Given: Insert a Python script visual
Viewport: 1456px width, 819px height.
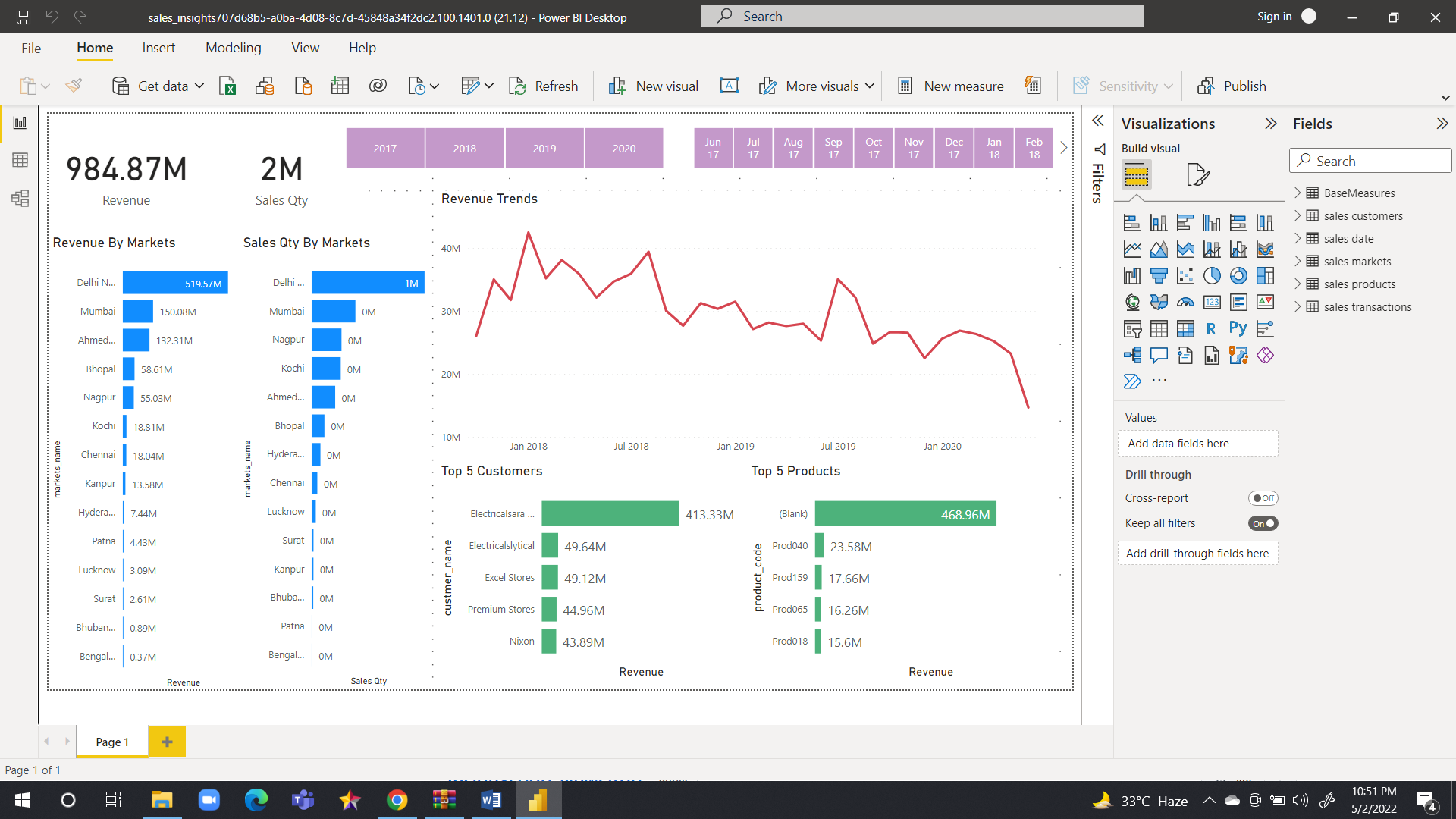Looking at the screenshot, I should [1238, 327].
